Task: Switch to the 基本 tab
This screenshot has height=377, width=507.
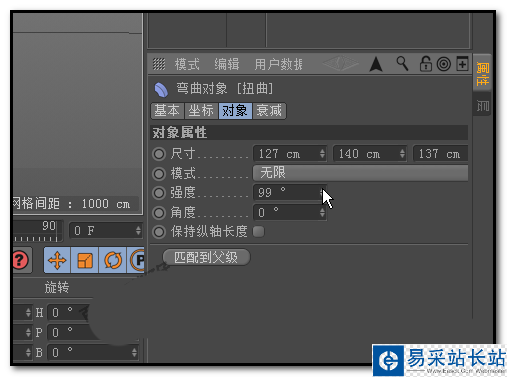Action: tap(167, 111)
